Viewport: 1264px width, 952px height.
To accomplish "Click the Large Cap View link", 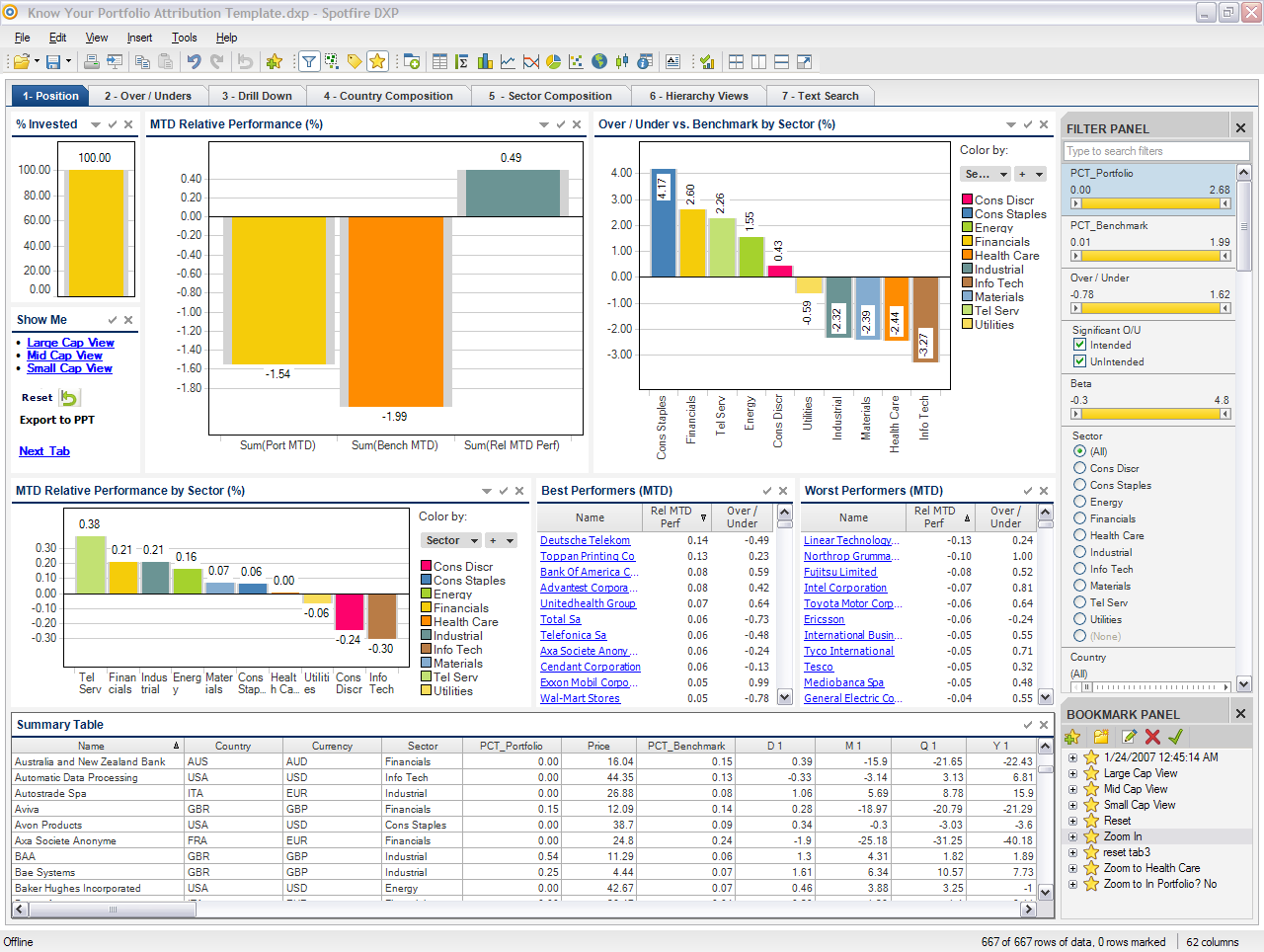I will pyautogui.click(x=70, y=342).
